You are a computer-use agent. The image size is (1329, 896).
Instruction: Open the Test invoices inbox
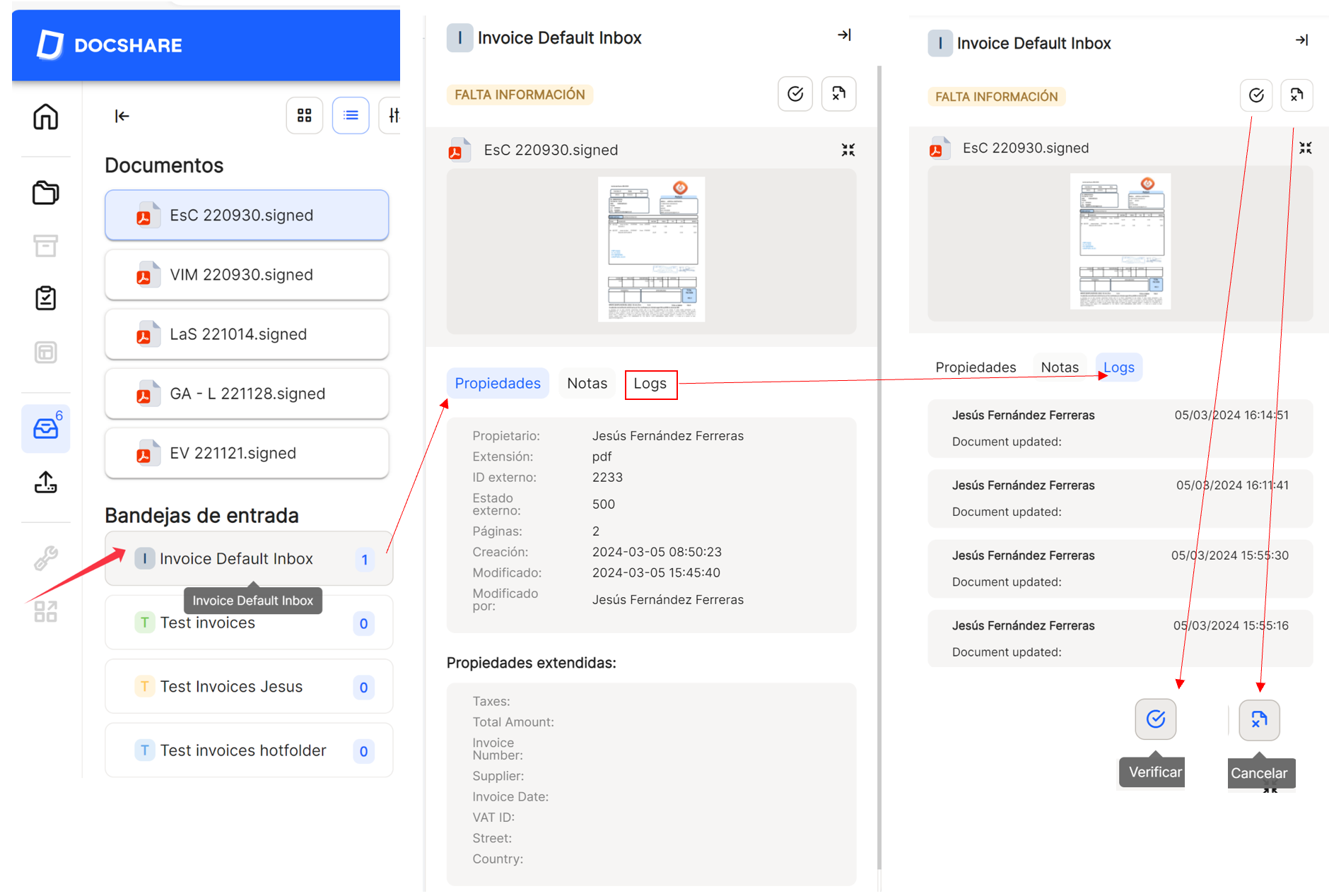click(249, 623)
